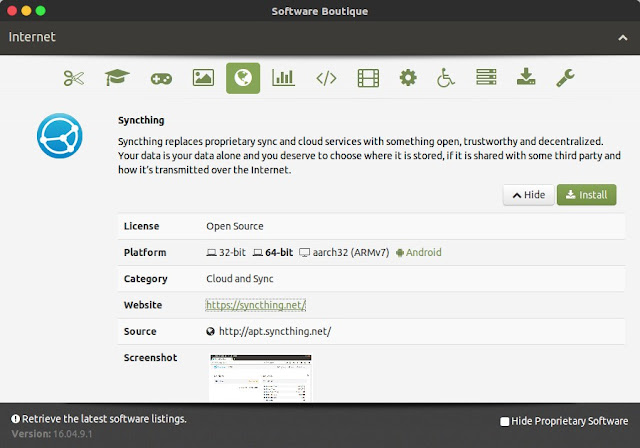Hide the Syncthing details
Viewport: 640px width, 448px height.
tap(529, 195)
